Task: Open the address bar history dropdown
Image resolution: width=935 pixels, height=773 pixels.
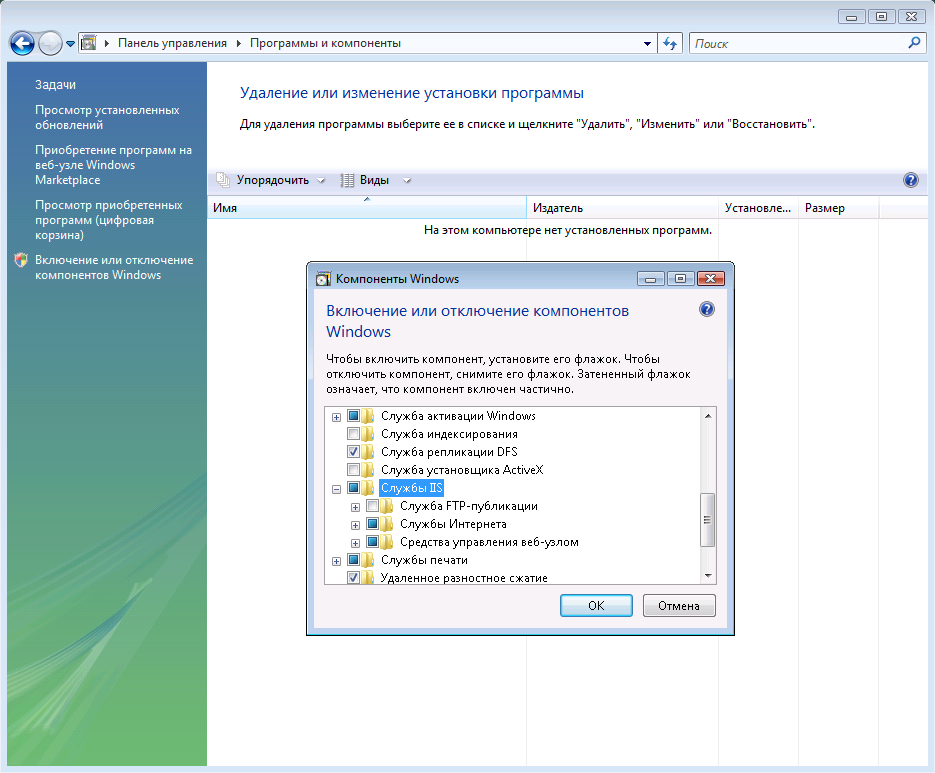Action: coord(648,44)
